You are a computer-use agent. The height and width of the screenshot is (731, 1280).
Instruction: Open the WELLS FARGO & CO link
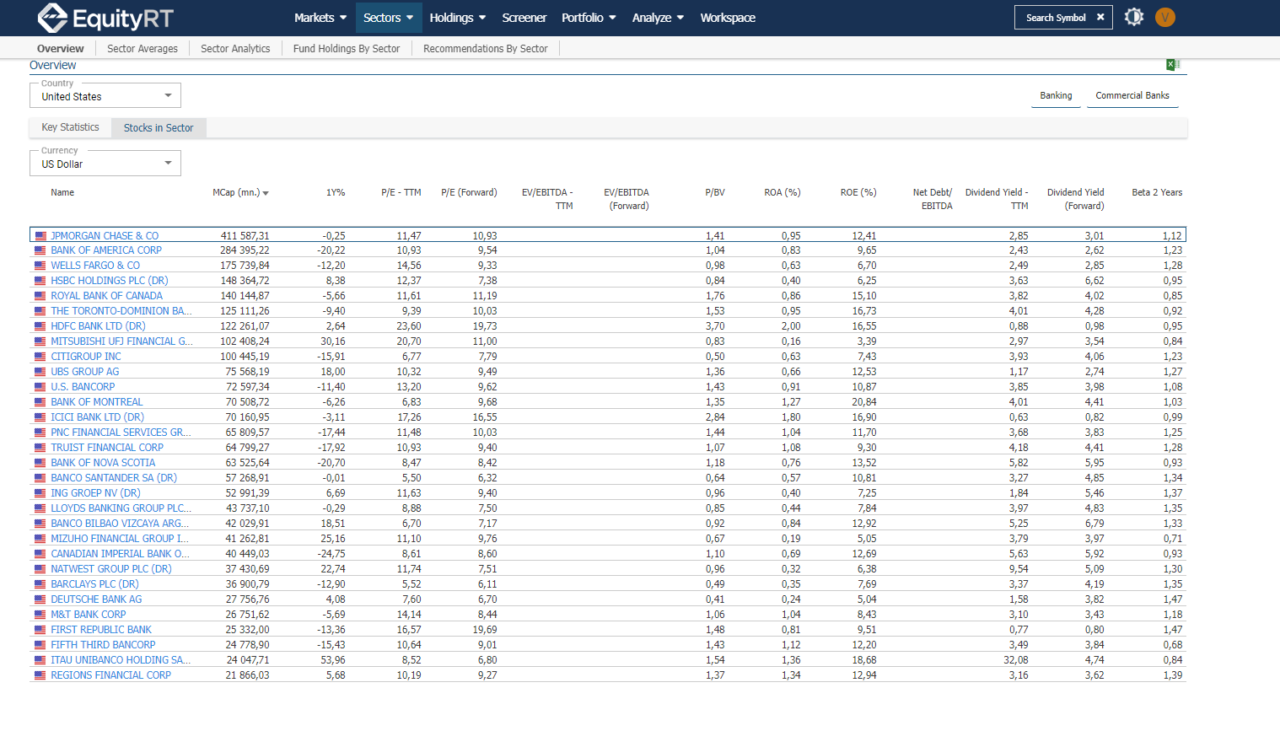pos(95,266)
